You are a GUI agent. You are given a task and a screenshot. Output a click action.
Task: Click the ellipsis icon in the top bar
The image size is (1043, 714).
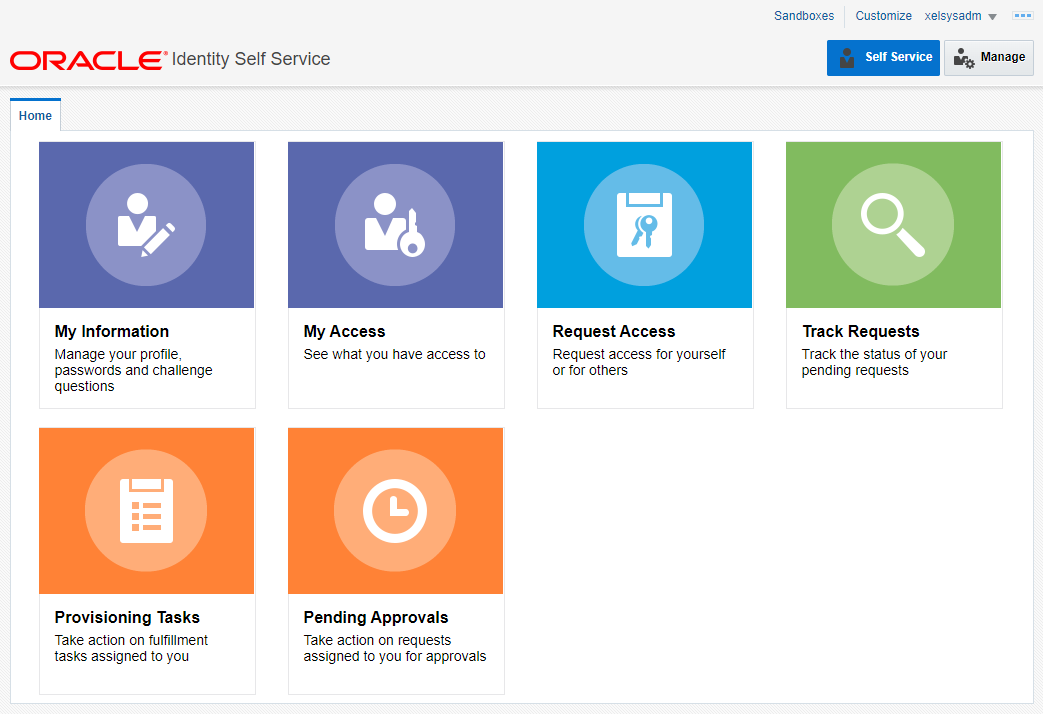pyautogui.click(x=1022, y=15)
